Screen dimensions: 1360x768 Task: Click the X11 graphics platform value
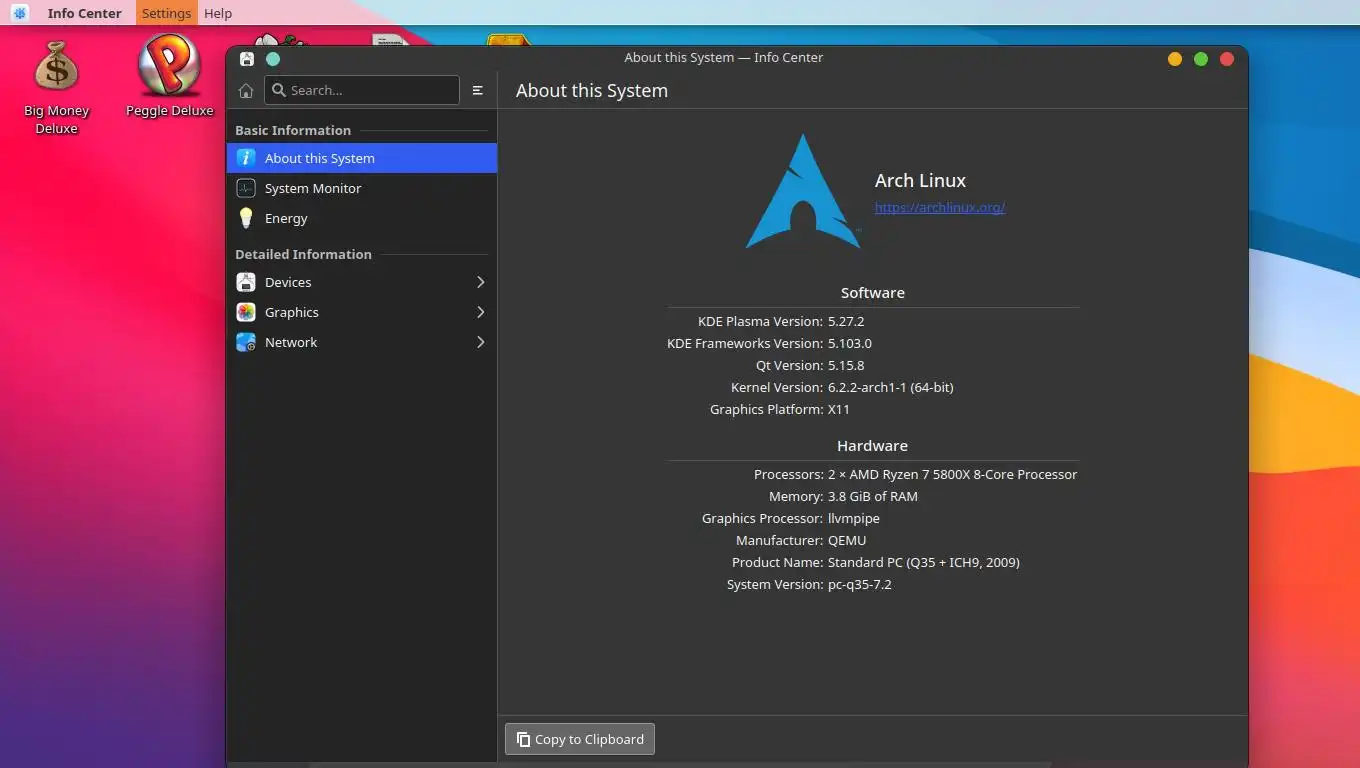[x=839, y=410]
